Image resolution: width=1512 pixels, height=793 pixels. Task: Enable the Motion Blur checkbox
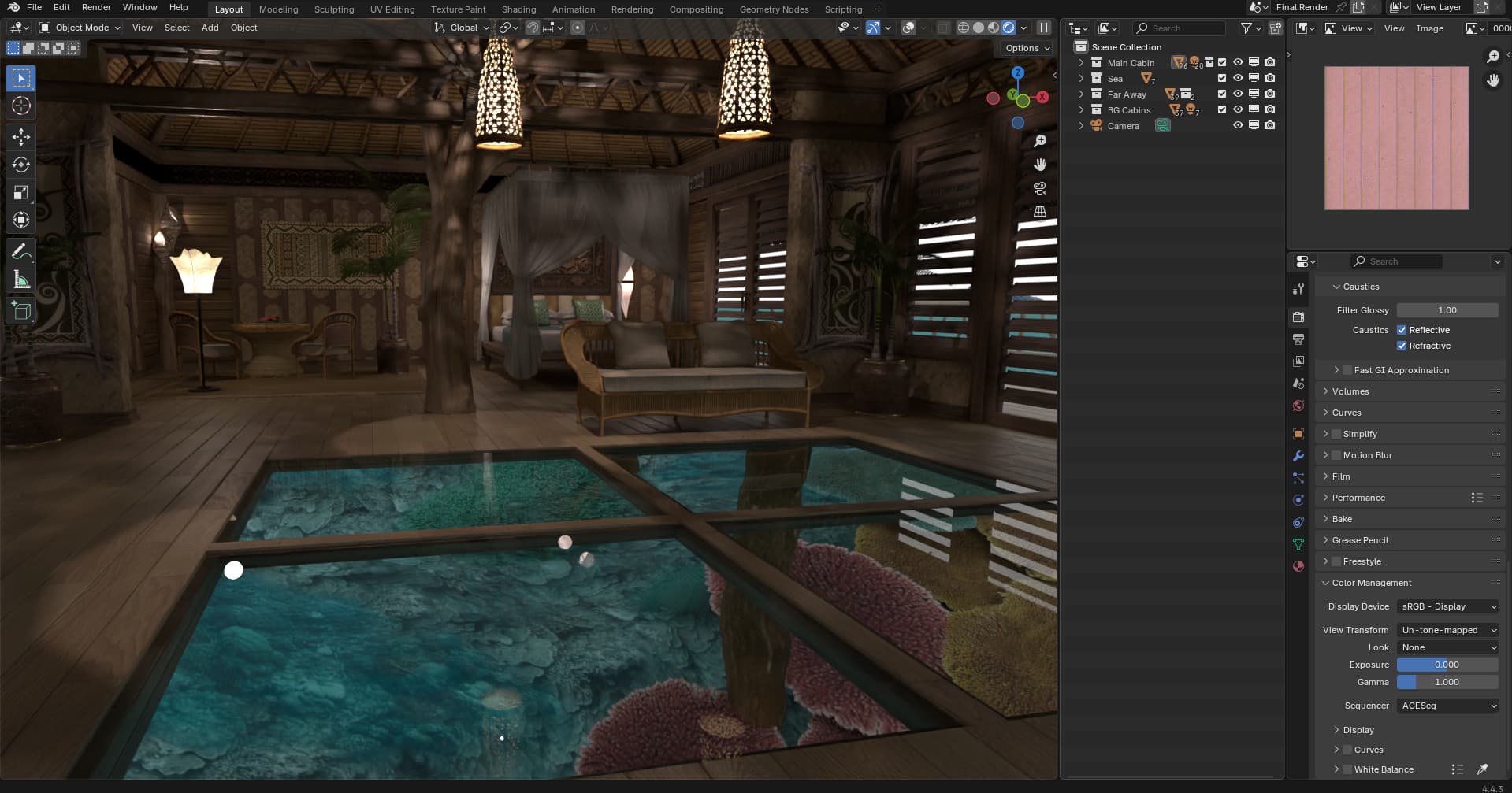pos(1336,455)
